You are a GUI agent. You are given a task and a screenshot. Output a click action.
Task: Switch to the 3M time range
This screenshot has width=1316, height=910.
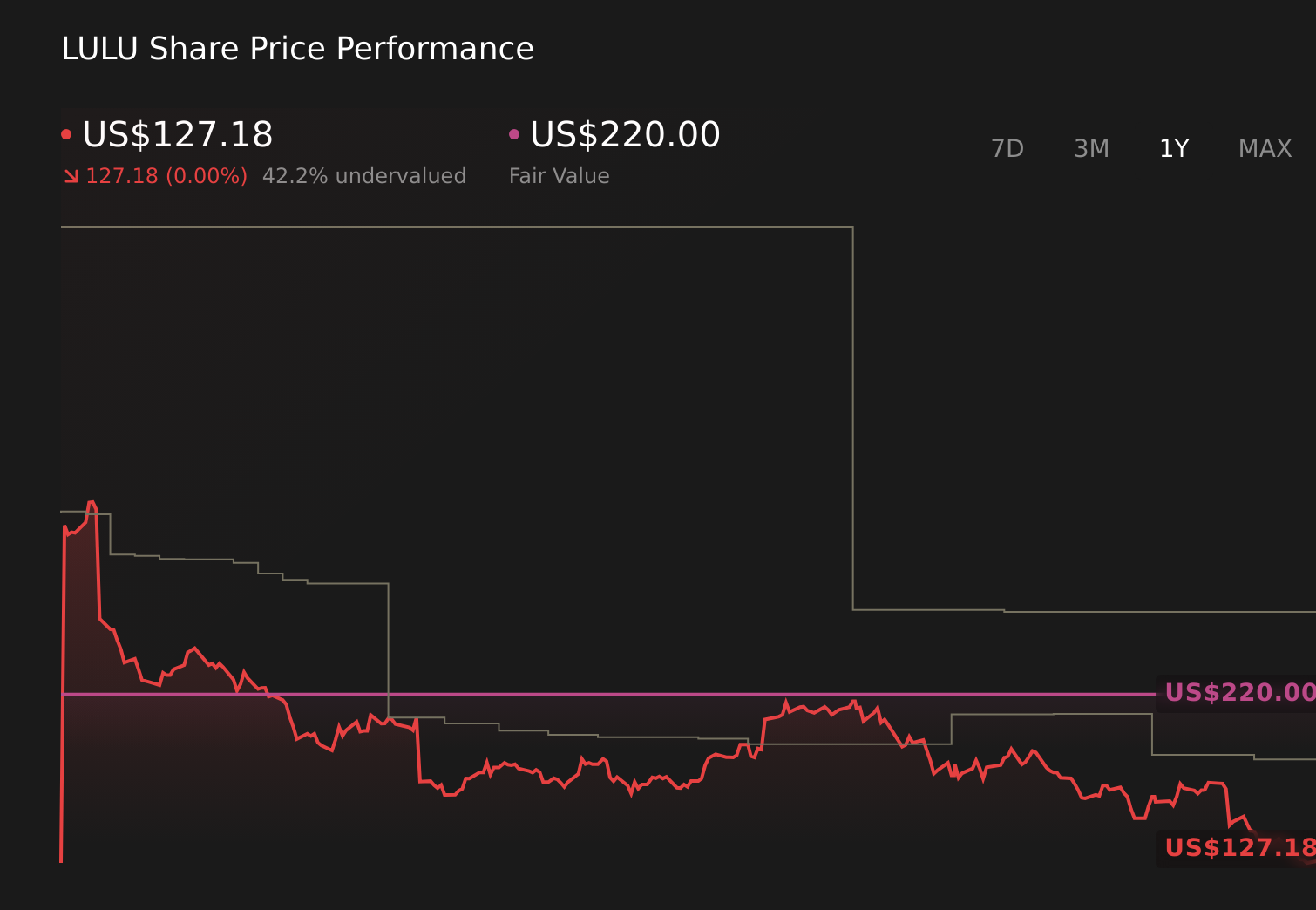[x=1091, y=149]
